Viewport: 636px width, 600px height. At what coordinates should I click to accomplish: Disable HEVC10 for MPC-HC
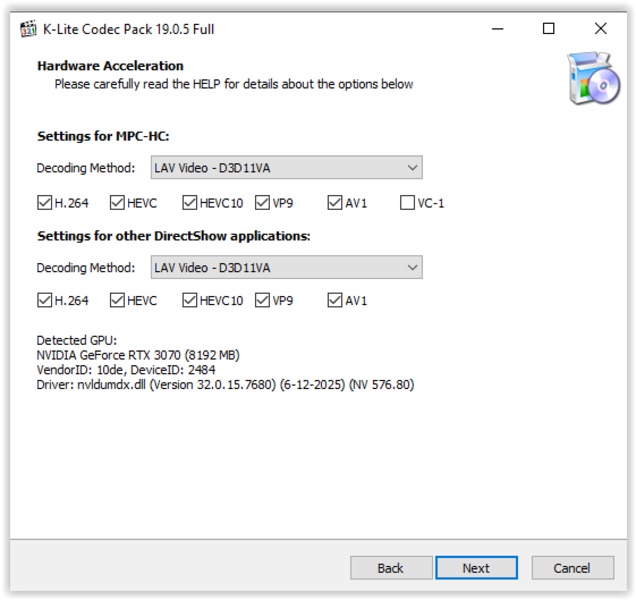190,203
